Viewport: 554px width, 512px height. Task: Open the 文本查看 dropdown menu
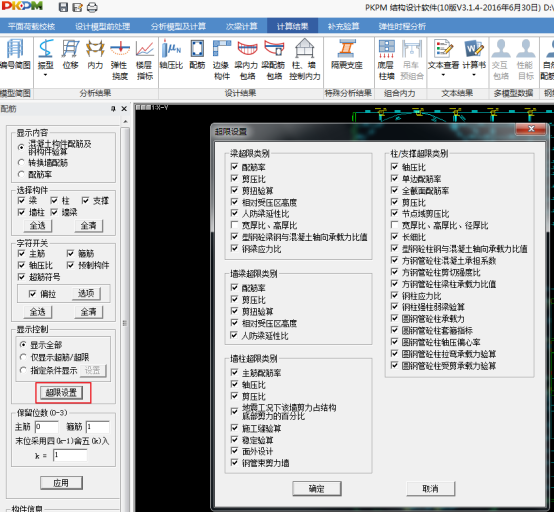click(443, 75)
